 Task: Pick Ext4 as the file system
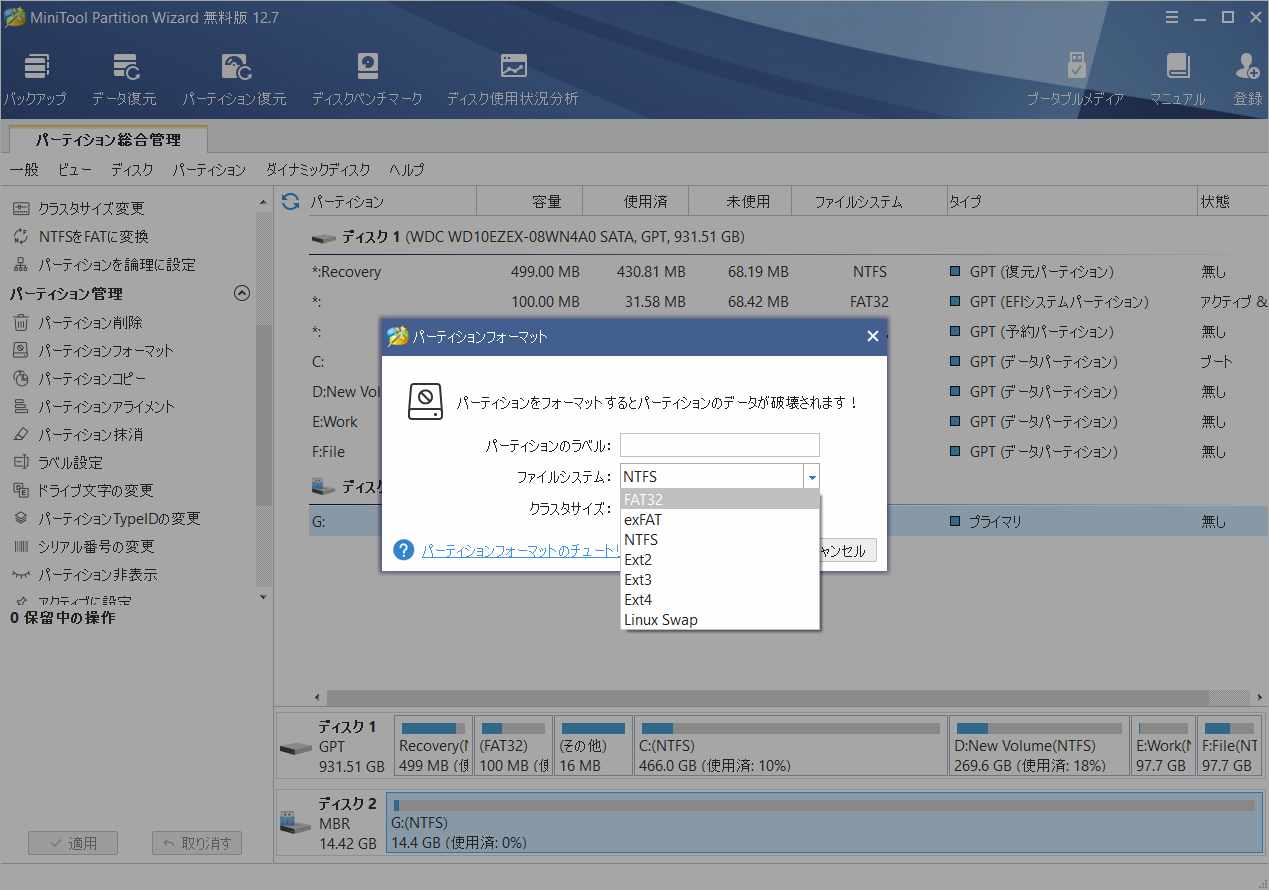pos(720,600)
